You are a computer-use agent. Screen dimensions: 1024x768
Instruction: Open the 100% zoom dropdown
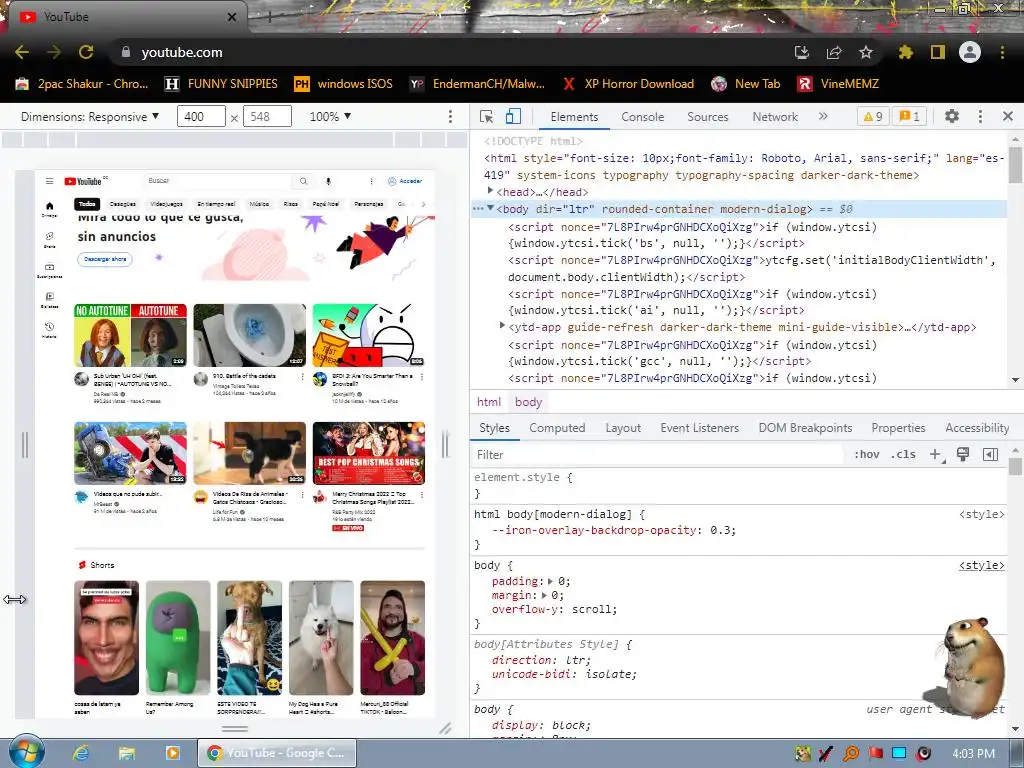330,116
